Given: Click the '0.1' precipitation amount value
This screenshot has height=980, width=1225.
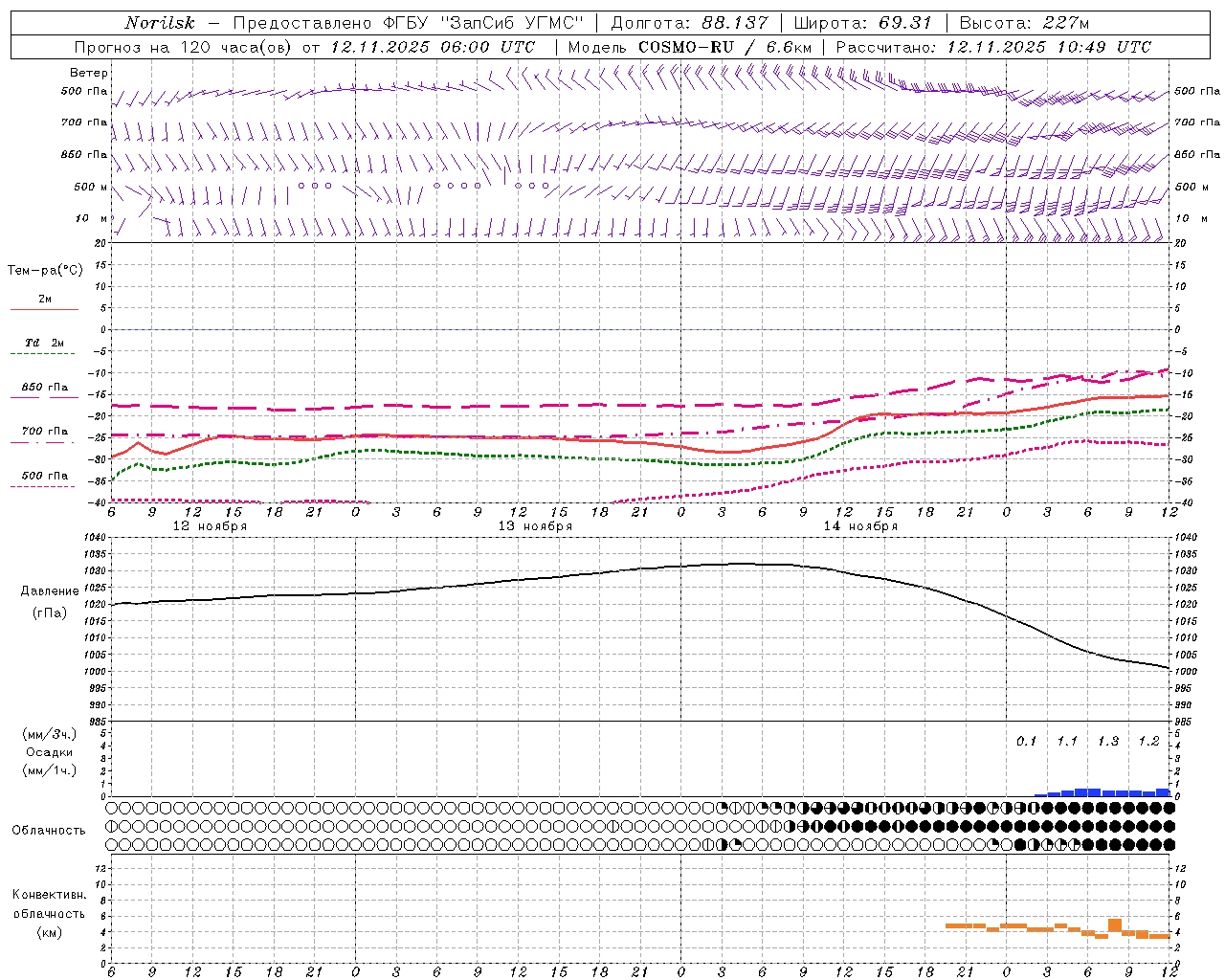Looking at the screenshot, I should [x=1026, y=742].
